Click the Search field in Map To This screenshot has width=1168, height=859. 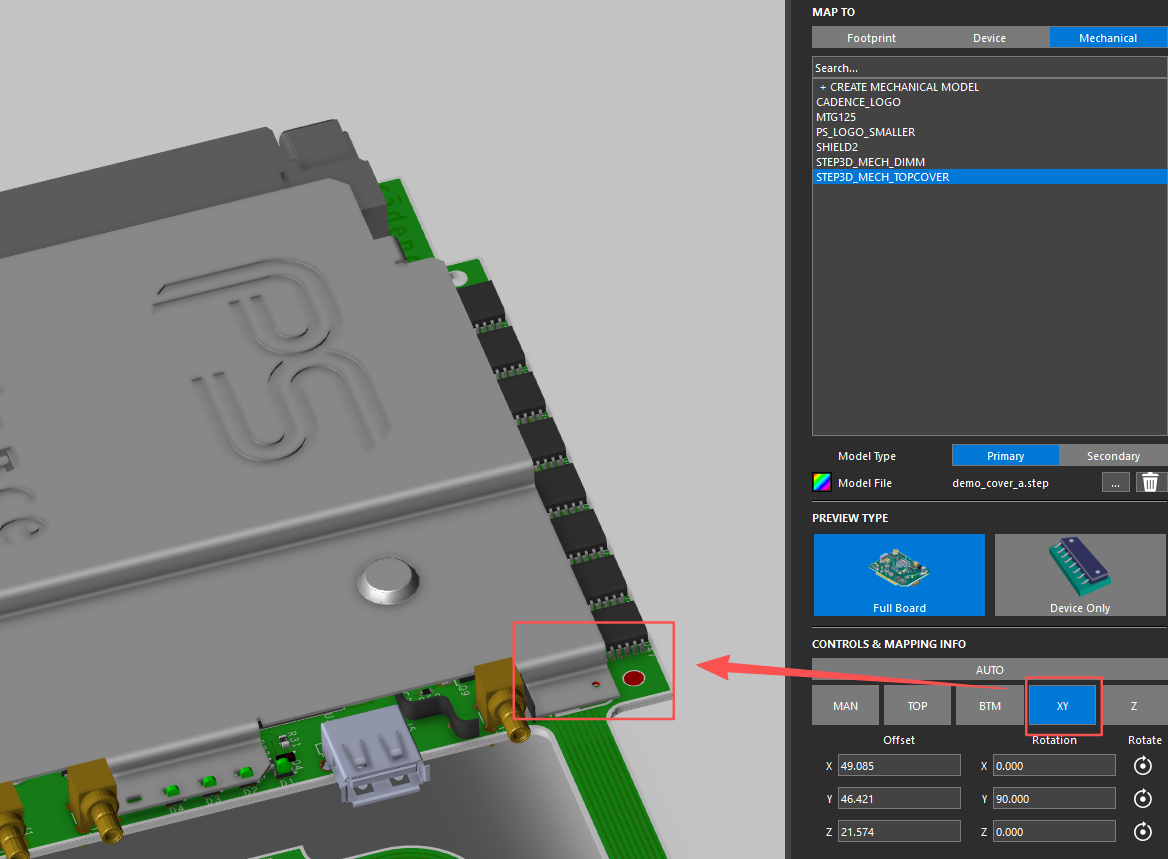pyautogui.click(x=989, y=68)
